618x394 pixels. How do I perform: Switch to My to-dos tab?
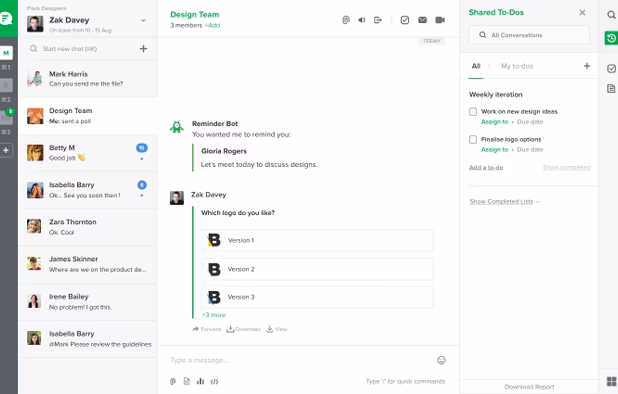tap(517, 66)
